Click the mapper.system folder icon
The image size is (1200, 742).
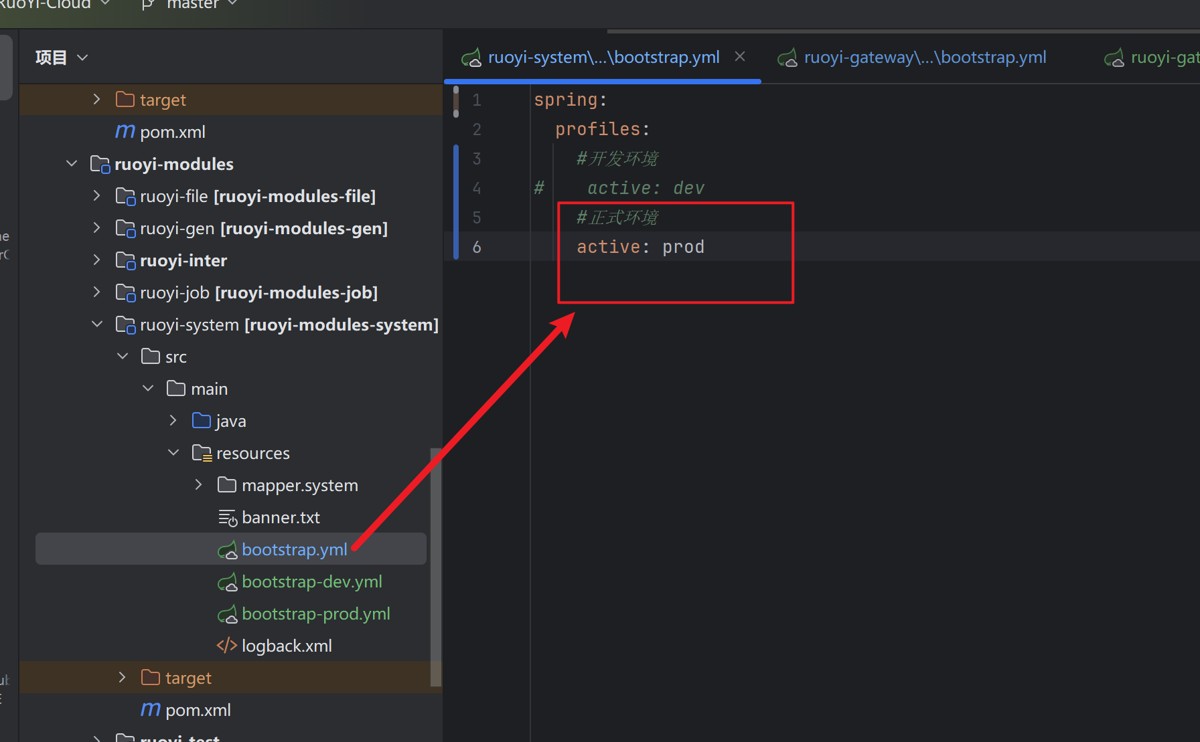click(227, 485)
